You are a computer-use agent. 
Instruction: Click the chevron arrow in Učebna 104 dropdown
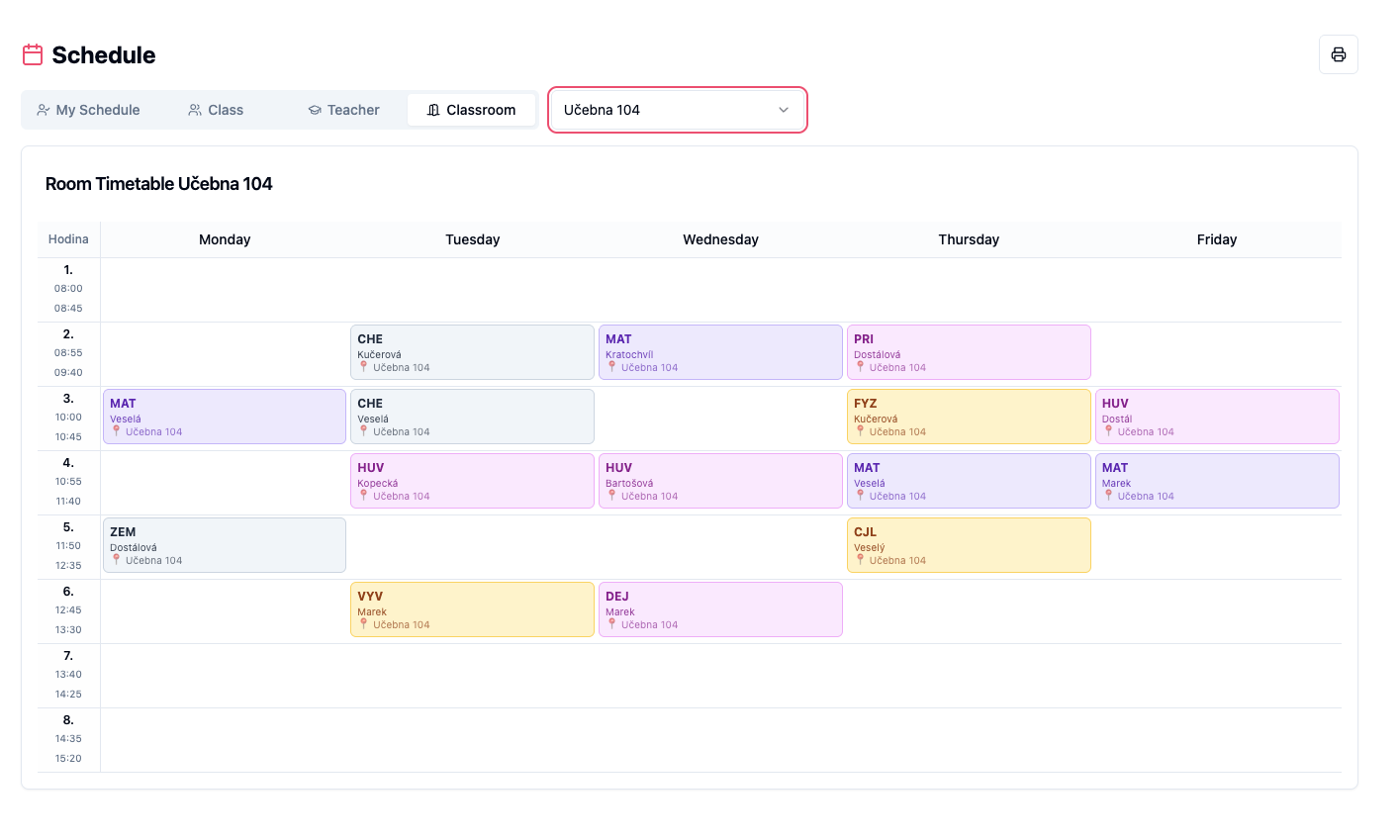784,110
